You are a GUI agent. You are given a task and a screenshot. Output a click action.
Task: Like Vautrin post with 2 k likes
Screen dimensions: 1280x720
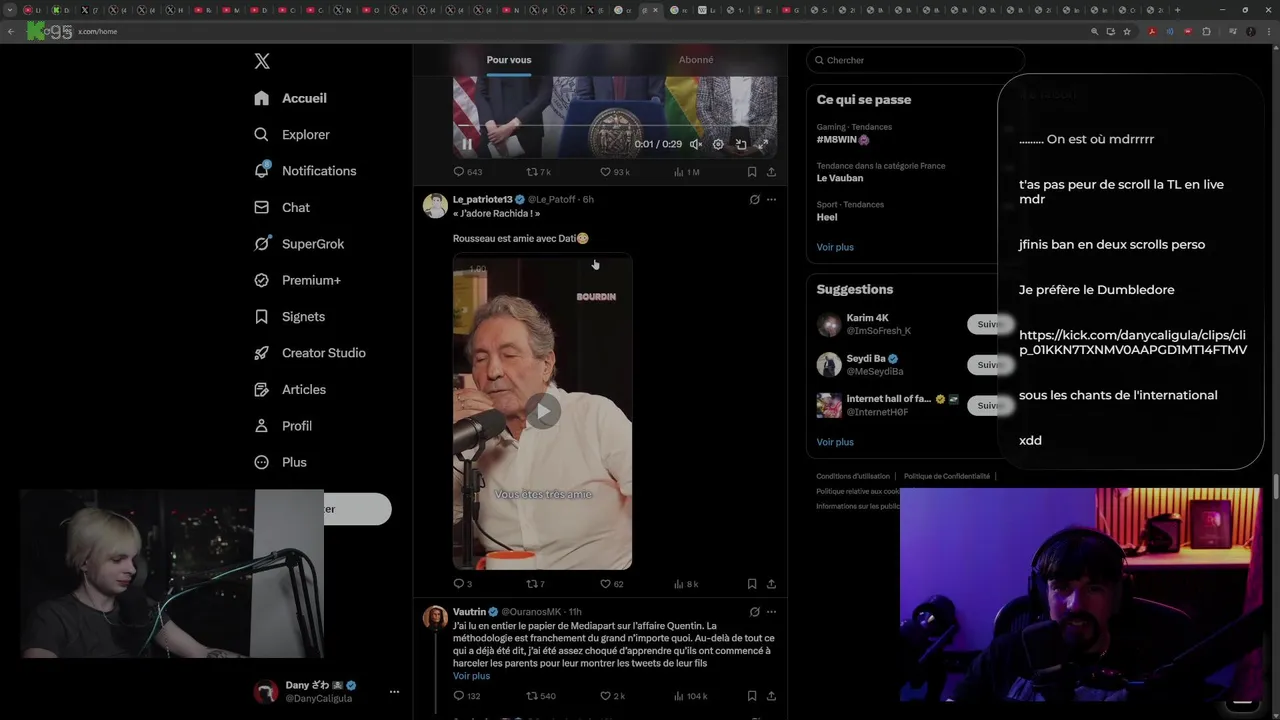click(x=612, y=696)
